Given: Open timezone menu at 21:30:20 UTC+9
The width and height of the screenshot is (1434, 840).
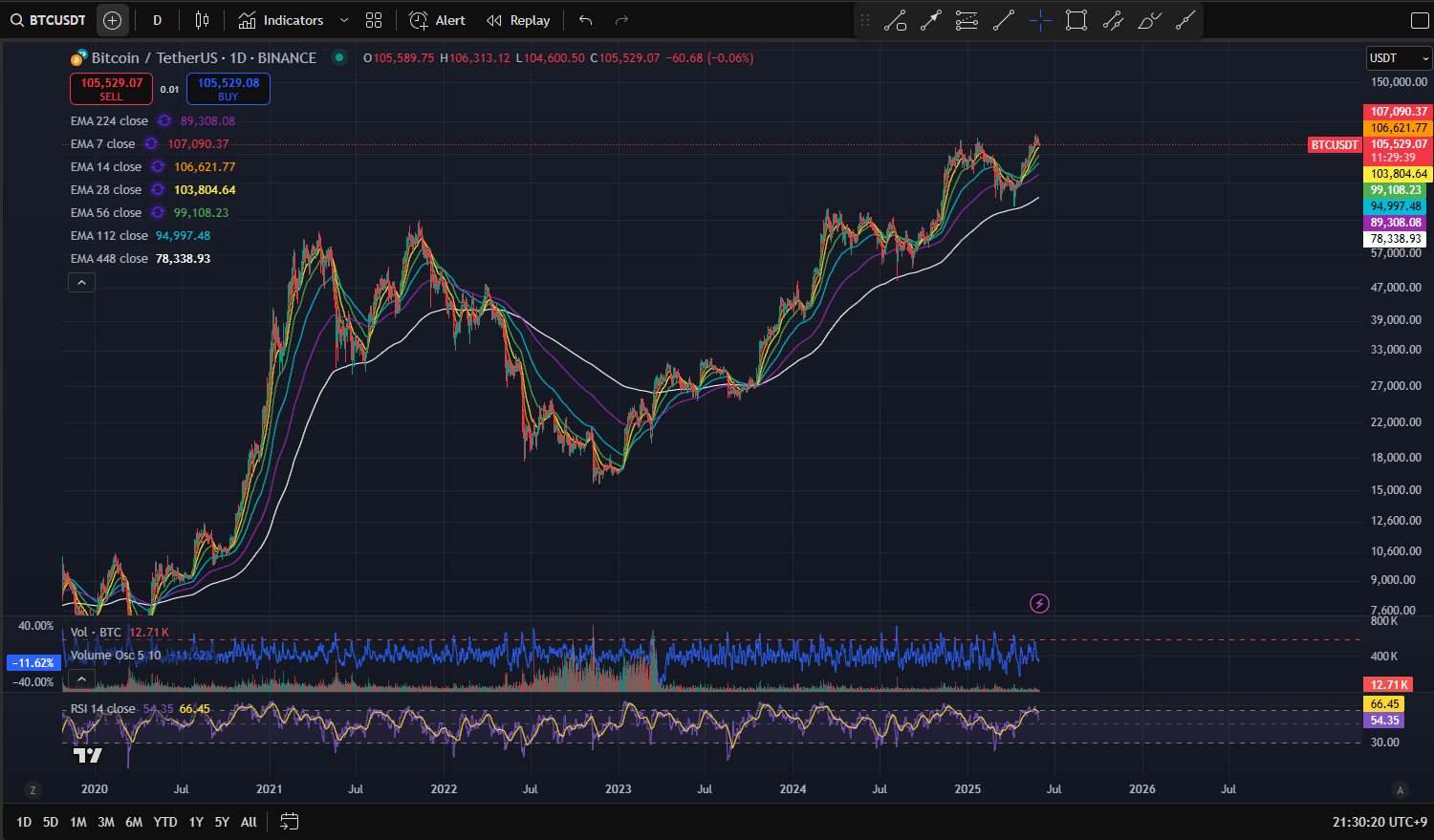Looking at the screenshot, I should coord(1380,822).
